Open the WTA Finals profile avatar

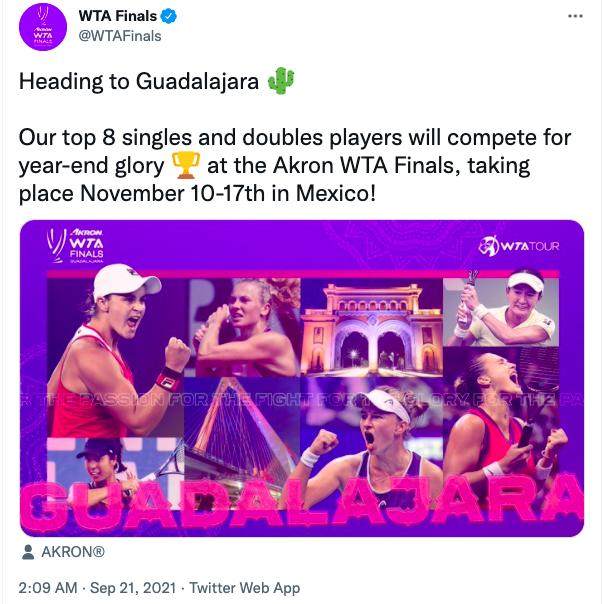click(43, 27)
